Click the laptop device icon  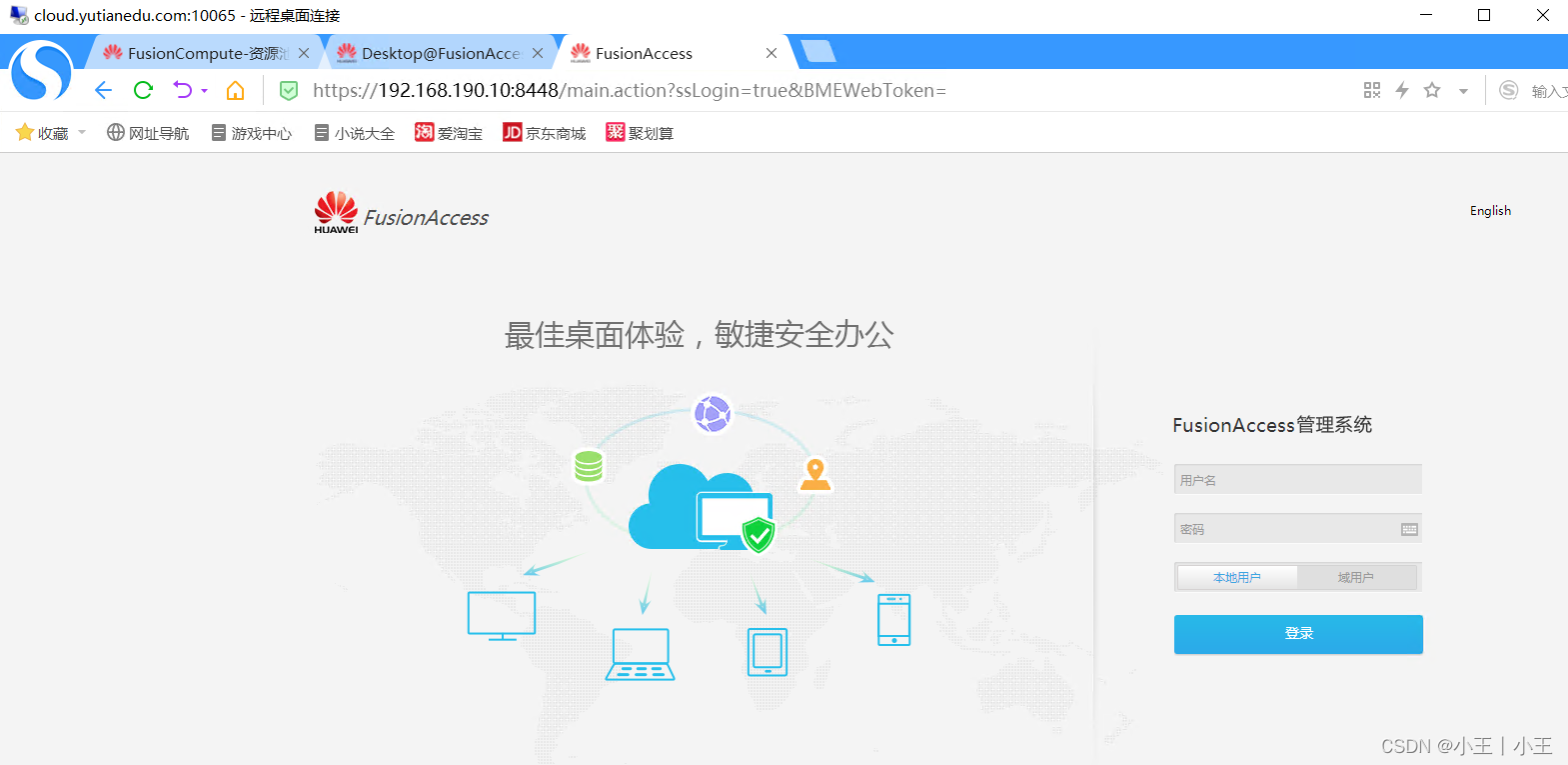point(641,654)
